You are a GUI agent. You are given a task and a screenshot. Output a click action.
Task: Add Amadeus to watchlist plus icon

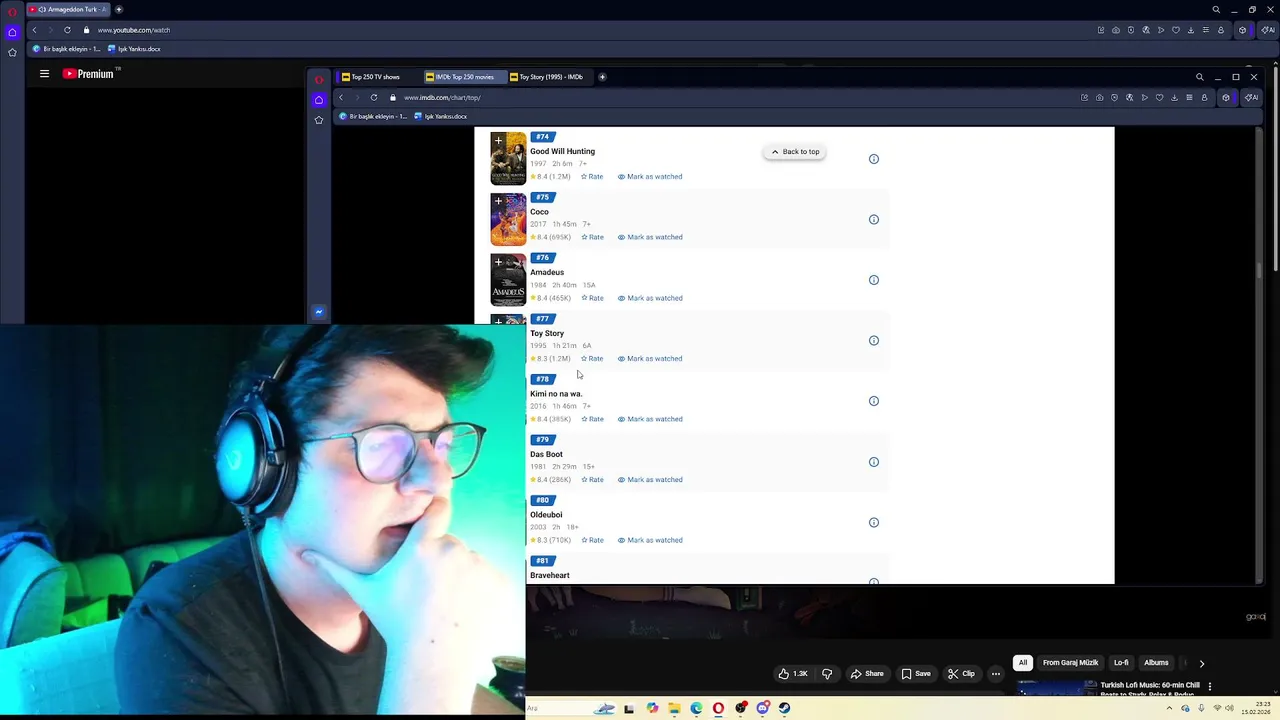pyautogui.click(x=498, y=262)
